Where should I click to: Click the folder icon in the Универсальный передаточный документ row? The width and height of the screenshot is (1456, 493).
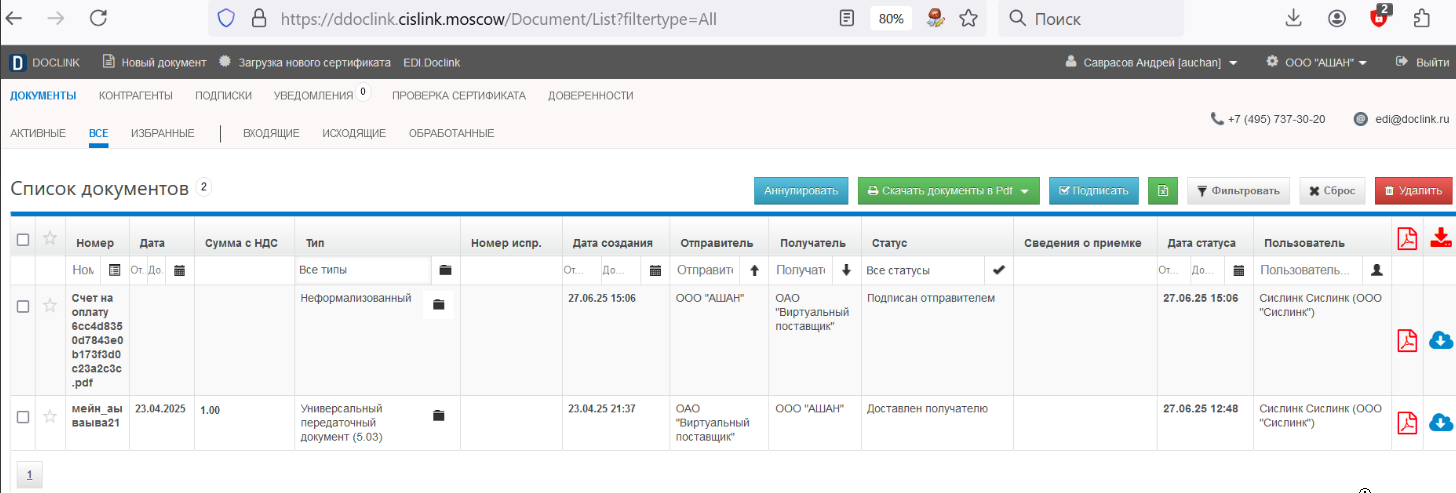[438, 415]
